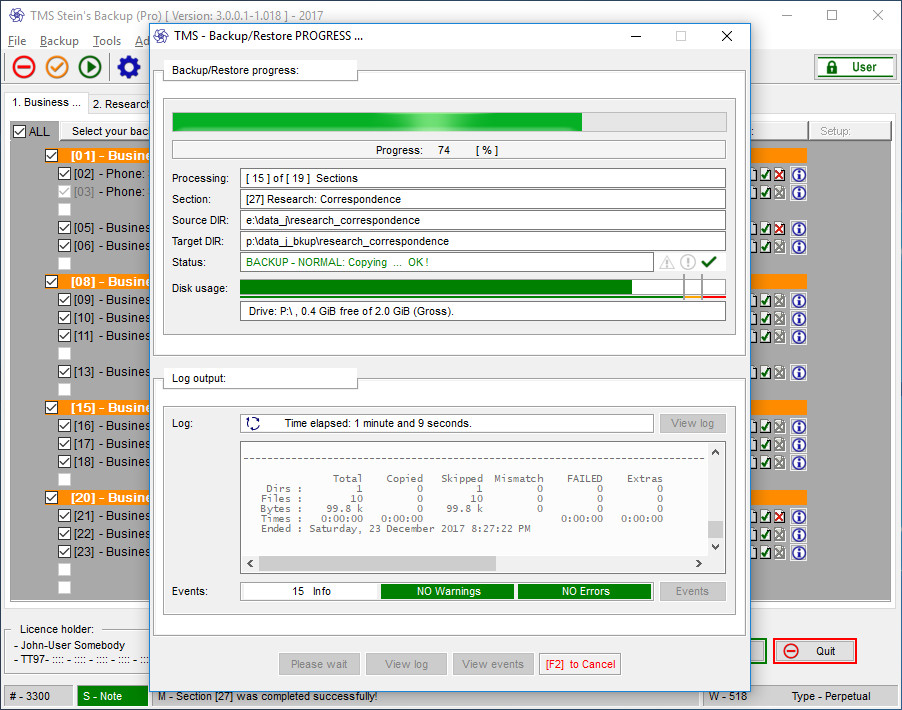902x710 pixels.
Task: Click the grey X icon in row [18]
Action: point(779,463)
